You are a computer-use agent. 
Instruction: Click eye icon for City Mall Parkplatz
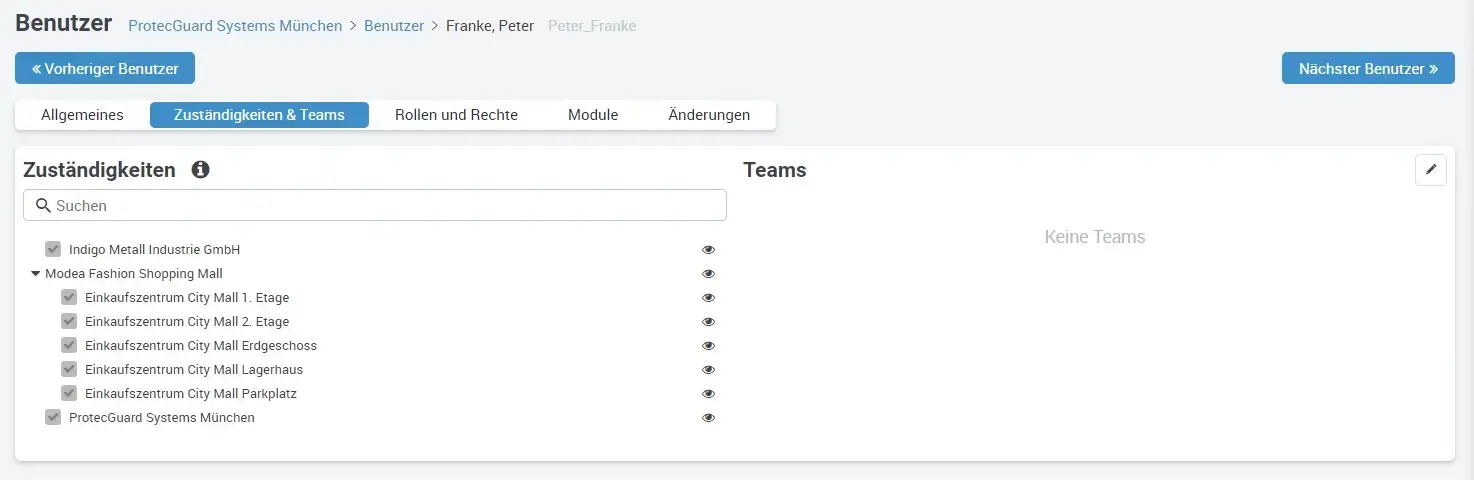[x=709, y=394]
